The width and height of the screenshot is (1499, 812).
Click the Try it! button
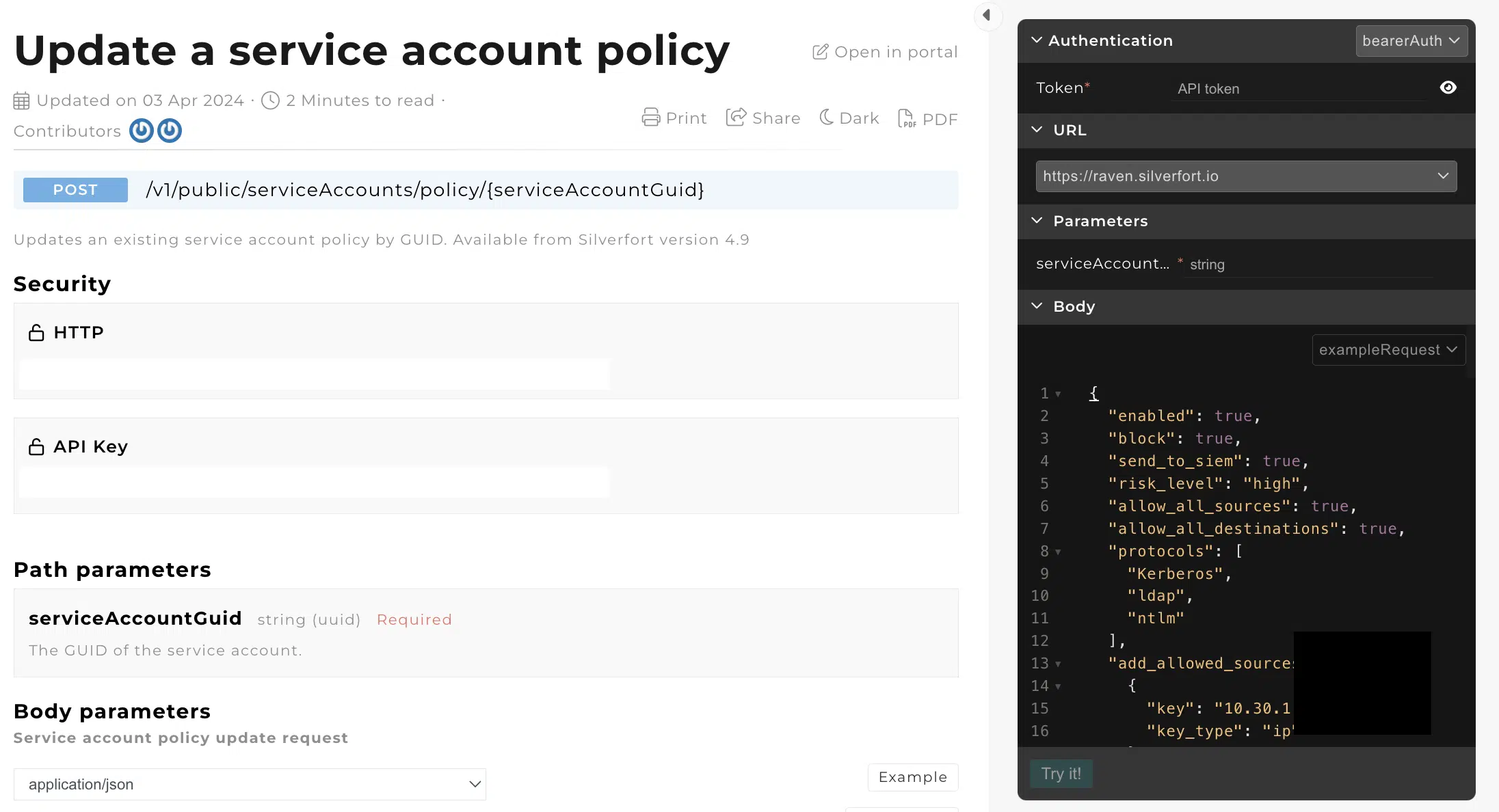tap(1061, 774)
